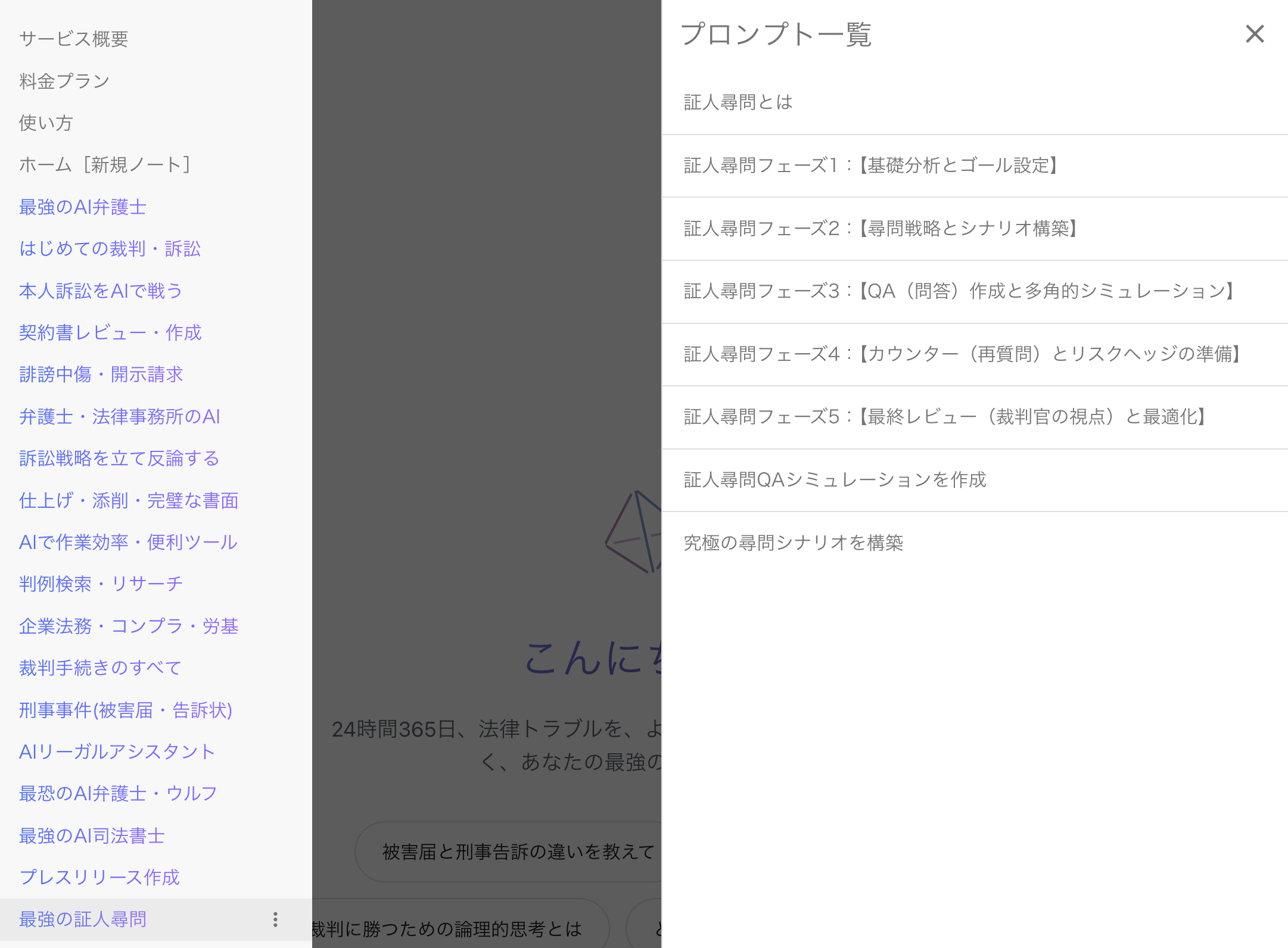Image resolution: width=1288 pixels, height=948 pixels.
Task: Open 刑事事件(被害届・告訴状) sidebar link
Action: [x=125, y=710]
